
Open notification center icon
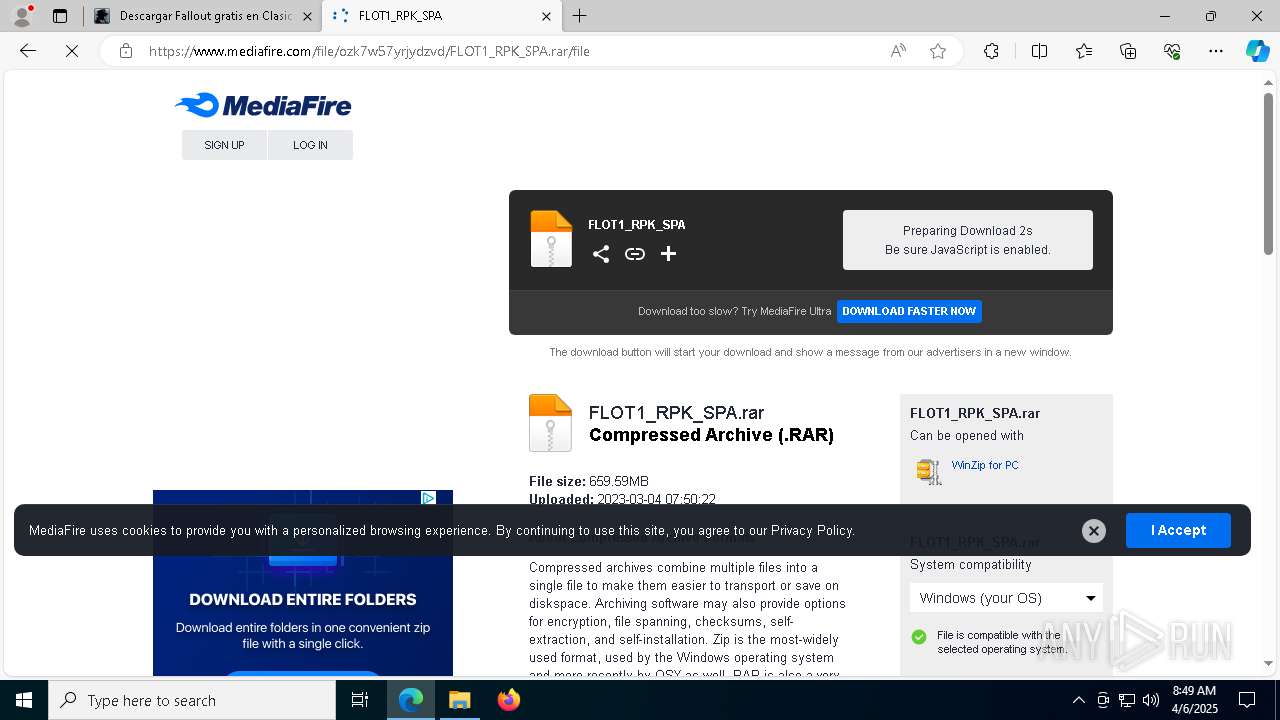1247,700
